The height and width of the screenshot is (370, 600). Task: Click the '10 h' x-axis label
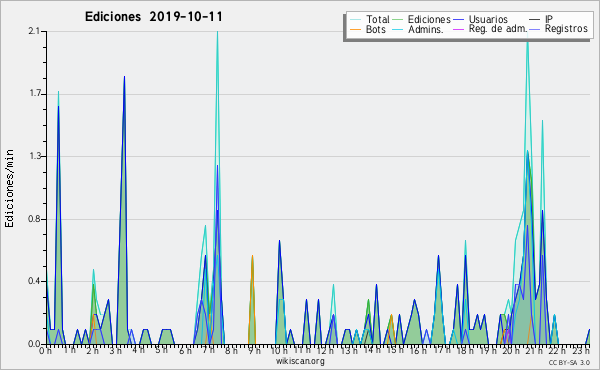(x=279, y=350)
